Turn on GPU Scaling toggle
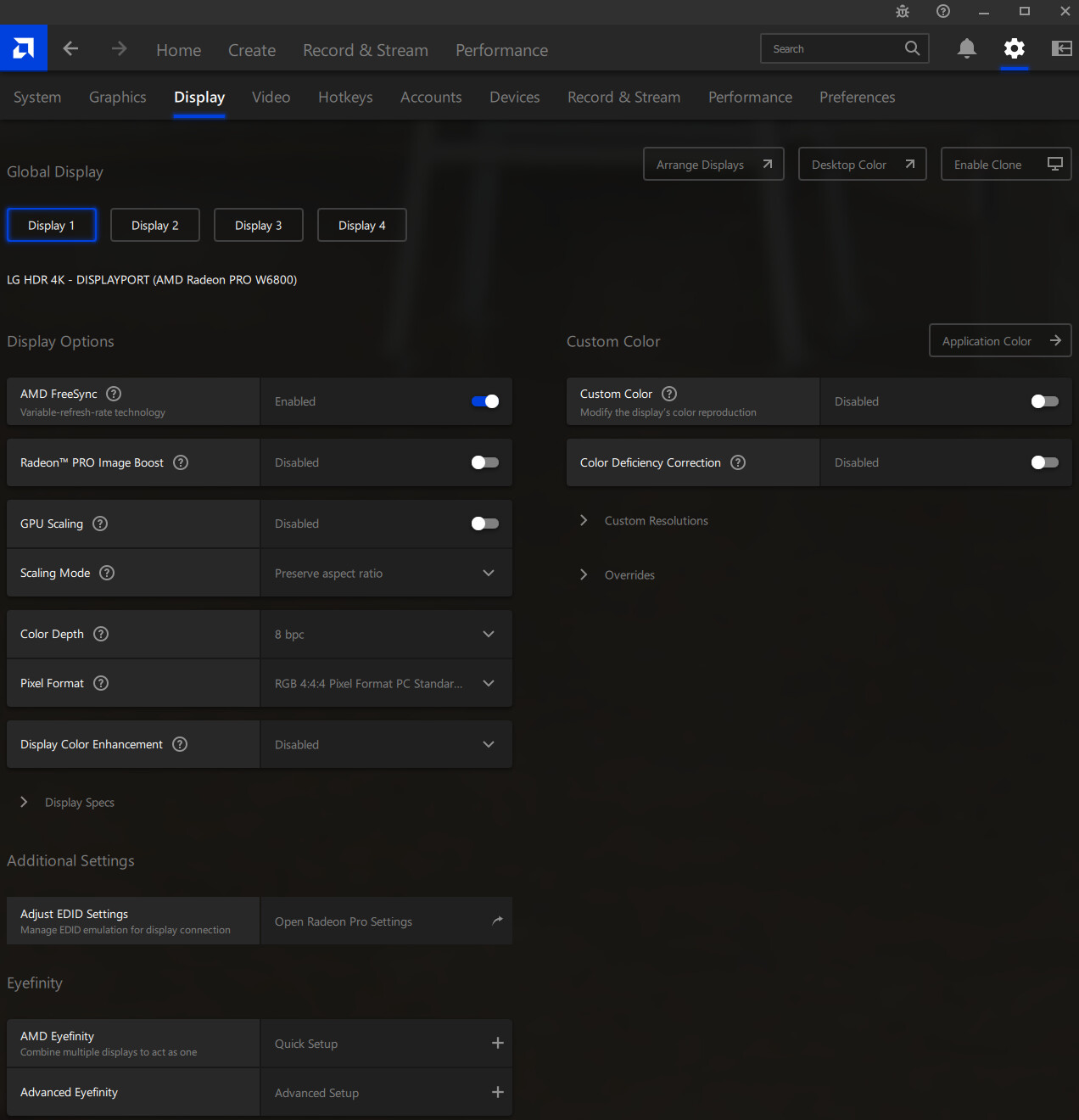The image size is (1079, 1120). pyautogui.click(x=485, y=524)
